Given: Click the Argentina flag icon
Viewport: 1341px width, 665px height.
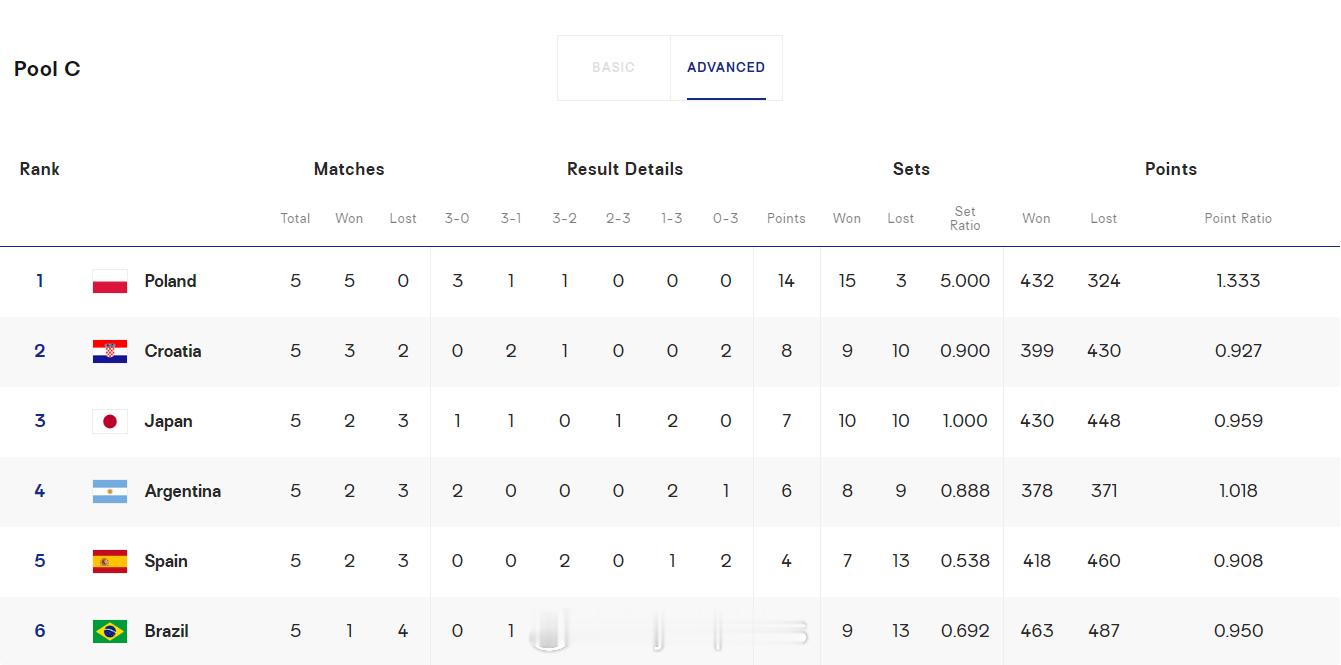Looking at the screenshot, I should pos(110,491).
